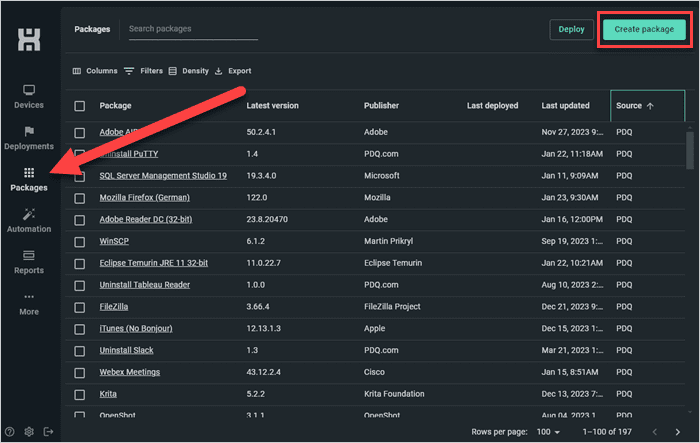Change table Density
The image size is (700, 443).
[188, 71]
